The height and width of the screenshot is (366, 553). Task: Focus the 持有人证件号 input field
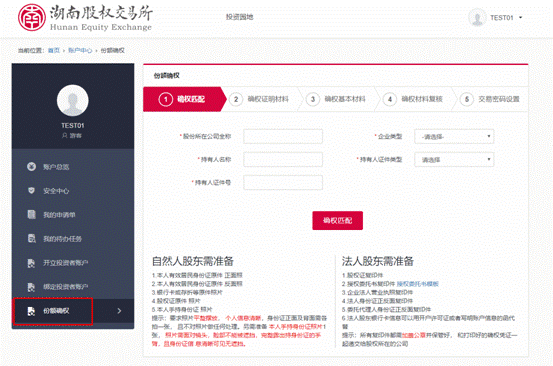tap(283, 182)
